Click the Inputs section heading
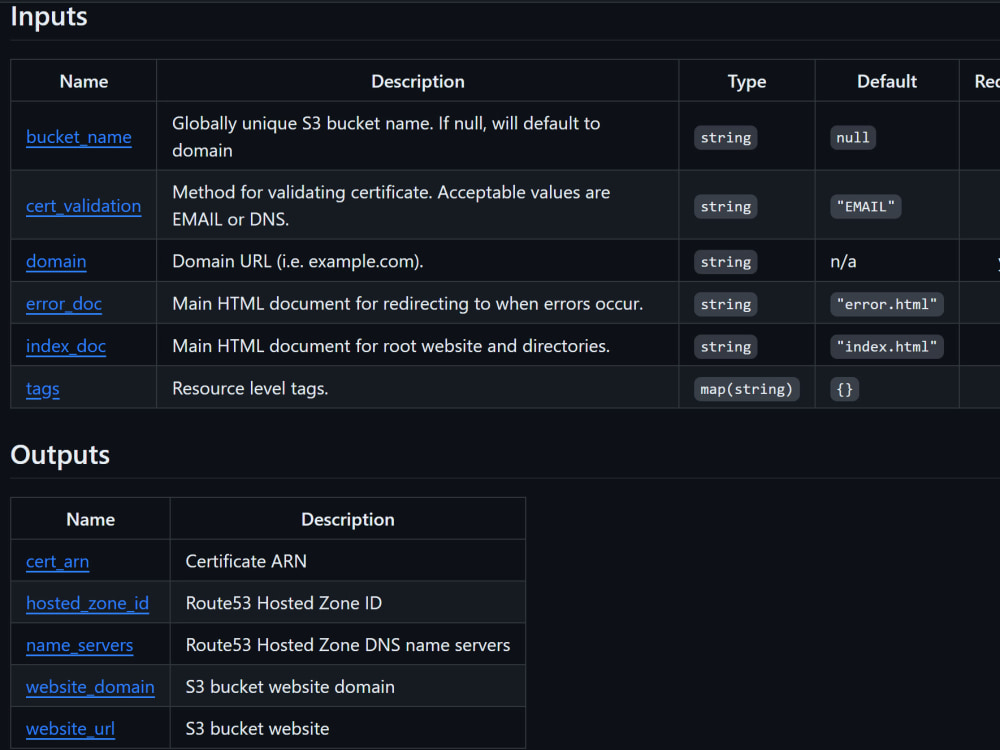 tap(48, 16)
